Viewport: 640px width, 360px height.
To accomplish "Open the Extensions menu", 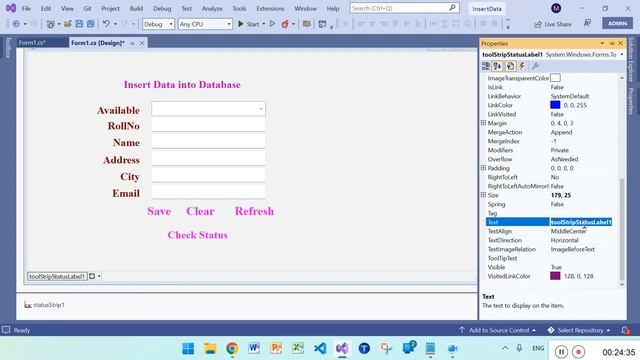I will point(270,8).
